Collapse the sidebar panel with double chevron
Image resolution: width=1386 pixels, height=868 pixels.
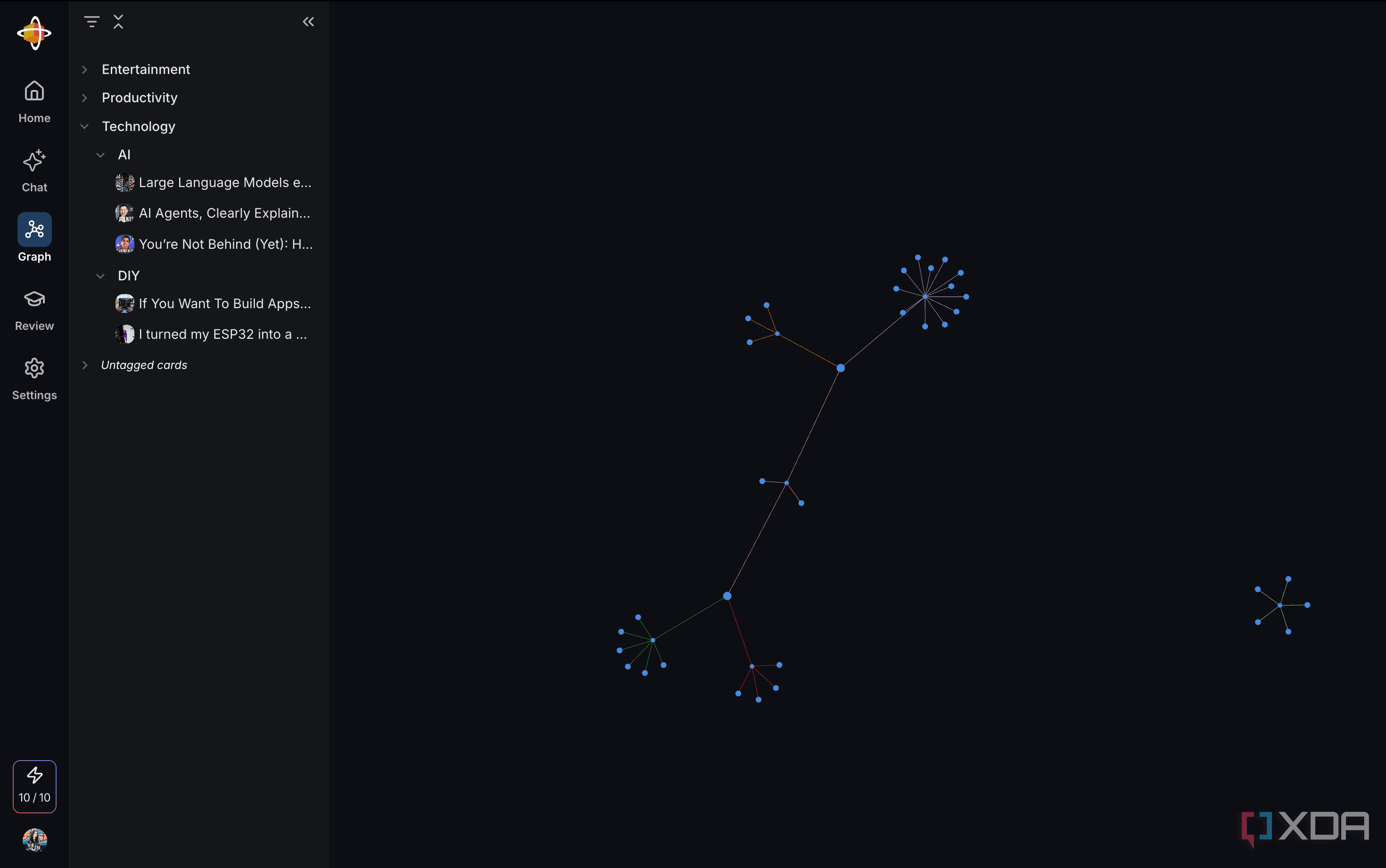pos(308,22)
